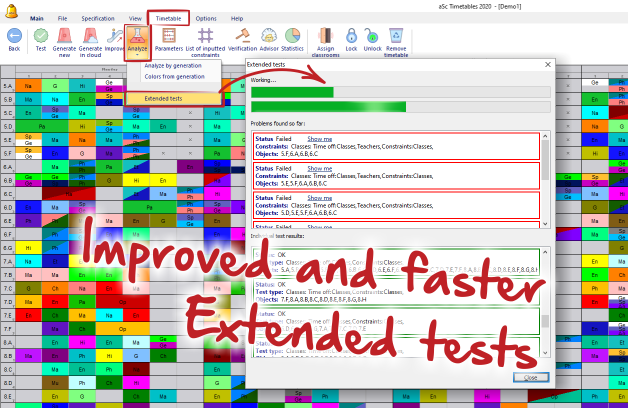628x408 pixels.
Task: Open the Advisor icon
Action: pos(269,36)
